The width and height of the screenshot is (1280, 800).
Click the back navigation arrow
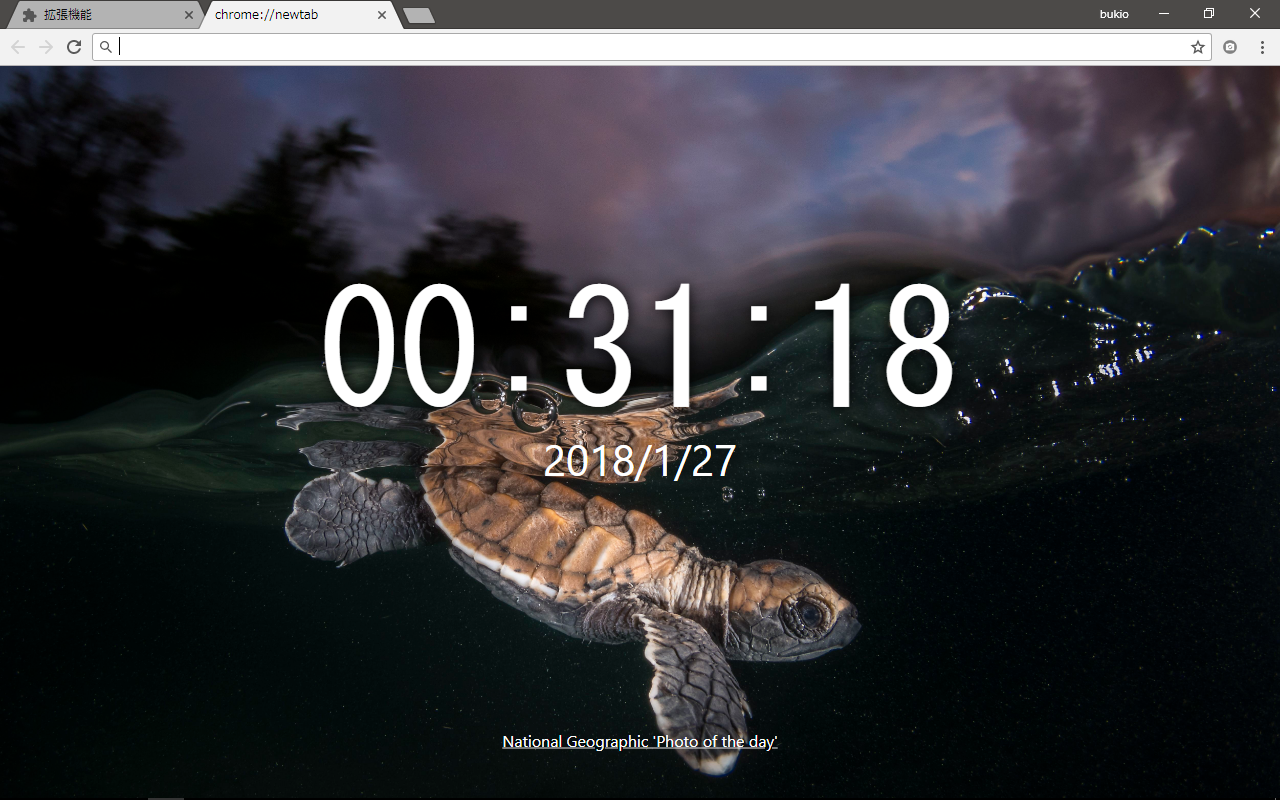click(18, 46)
